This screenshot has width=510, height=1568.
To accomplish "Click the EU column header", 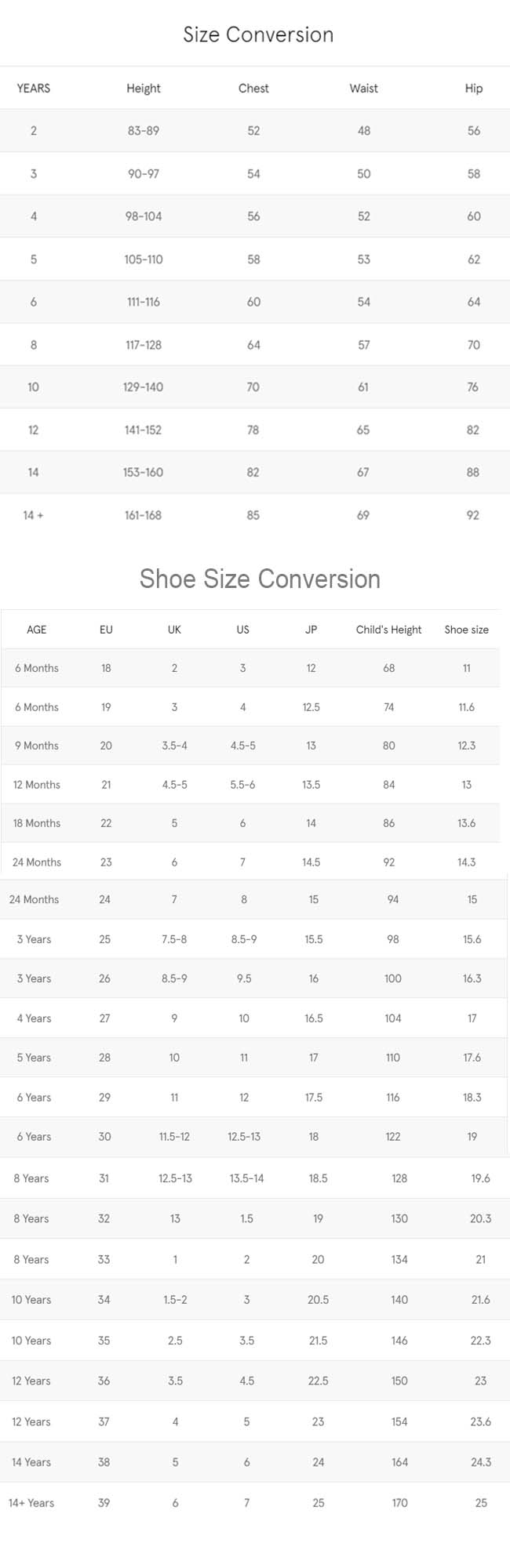I will coord(106,630).
